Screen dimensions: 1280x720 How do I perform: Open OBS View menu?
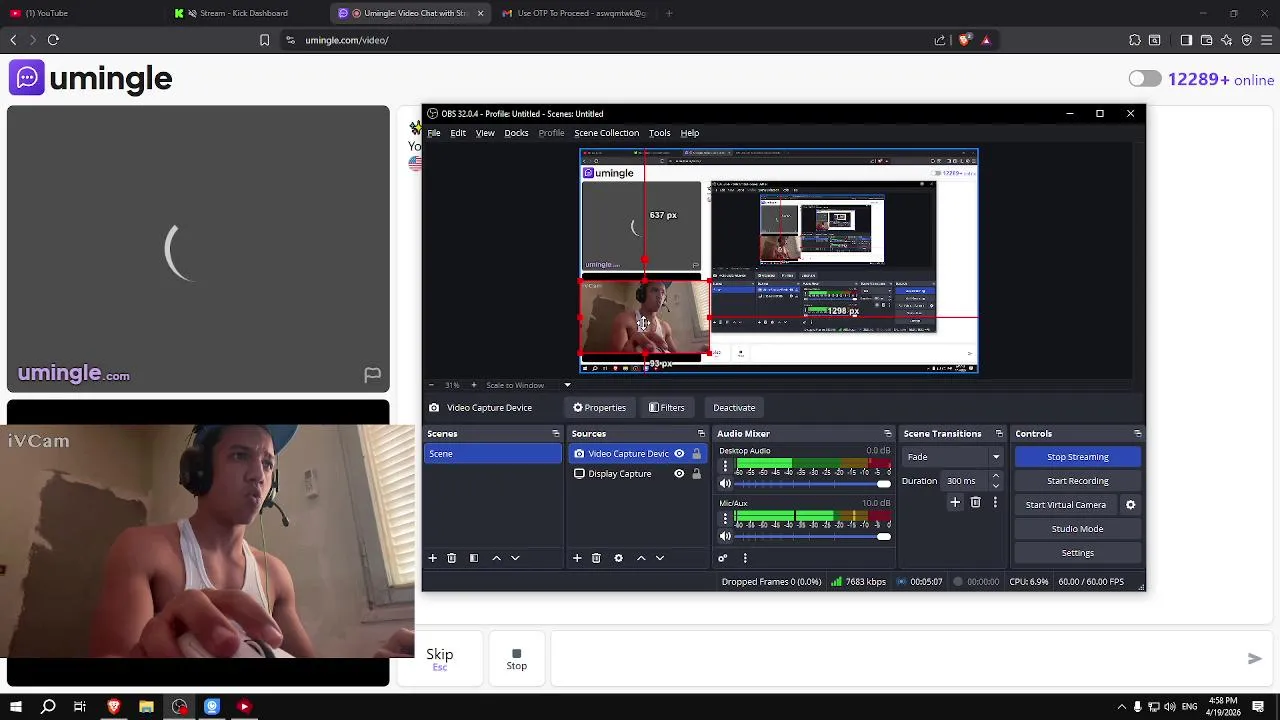tap(485, 133)
